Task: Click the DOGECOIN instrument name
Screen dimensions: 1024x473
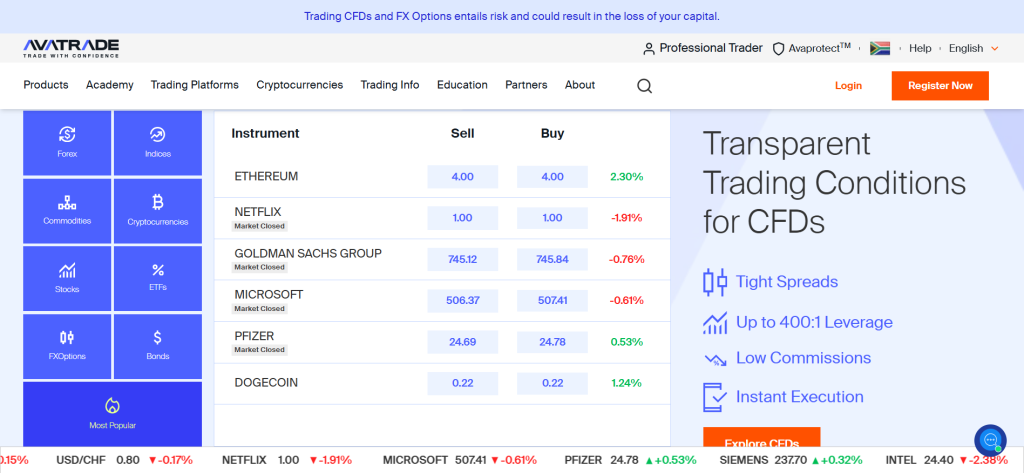Action: (x=266, y=383)
